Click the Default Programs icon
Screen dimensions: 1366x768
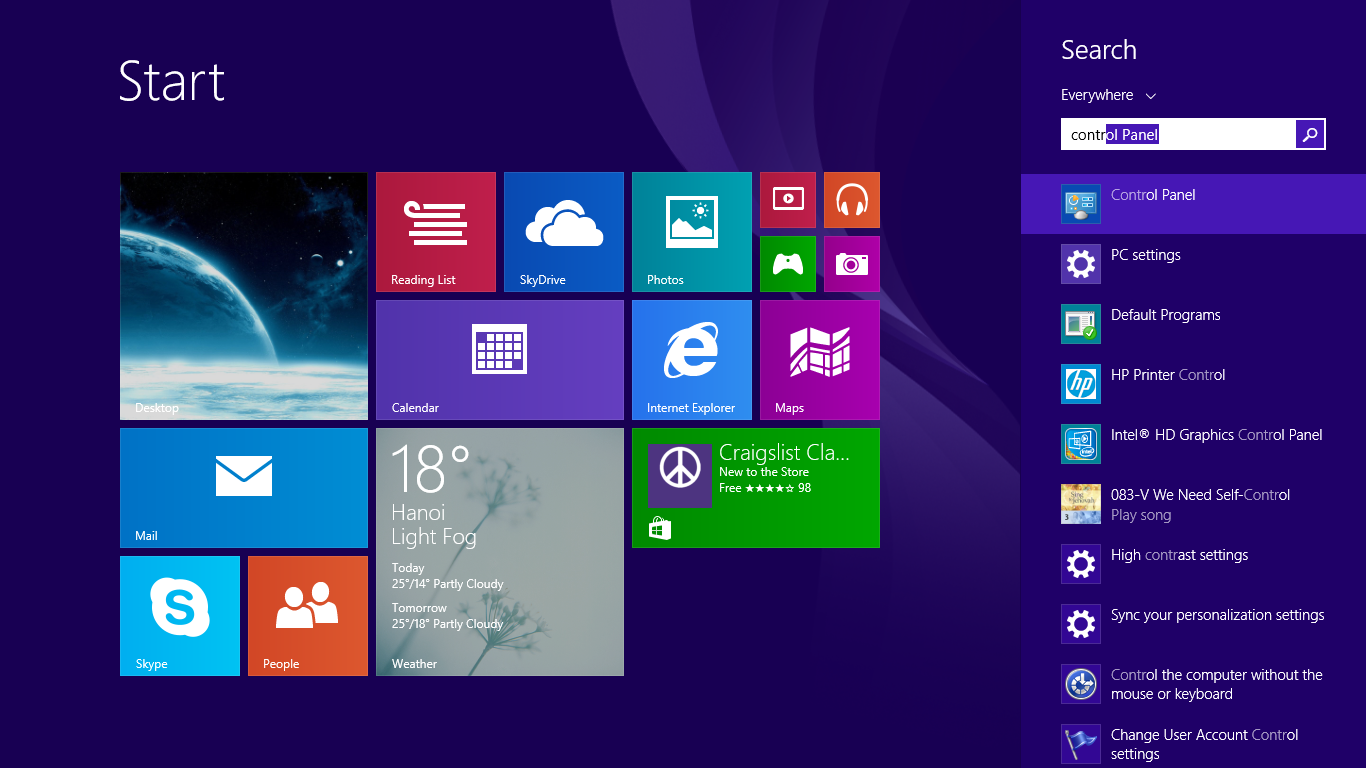(x=1081, y=324)
